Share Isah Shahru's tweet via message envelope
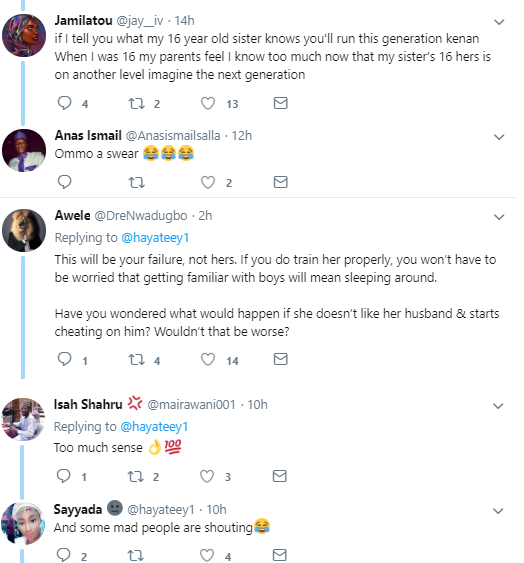The height and width of the screenshot is (563, 524). pyautogui.click(x=279, y=476)
